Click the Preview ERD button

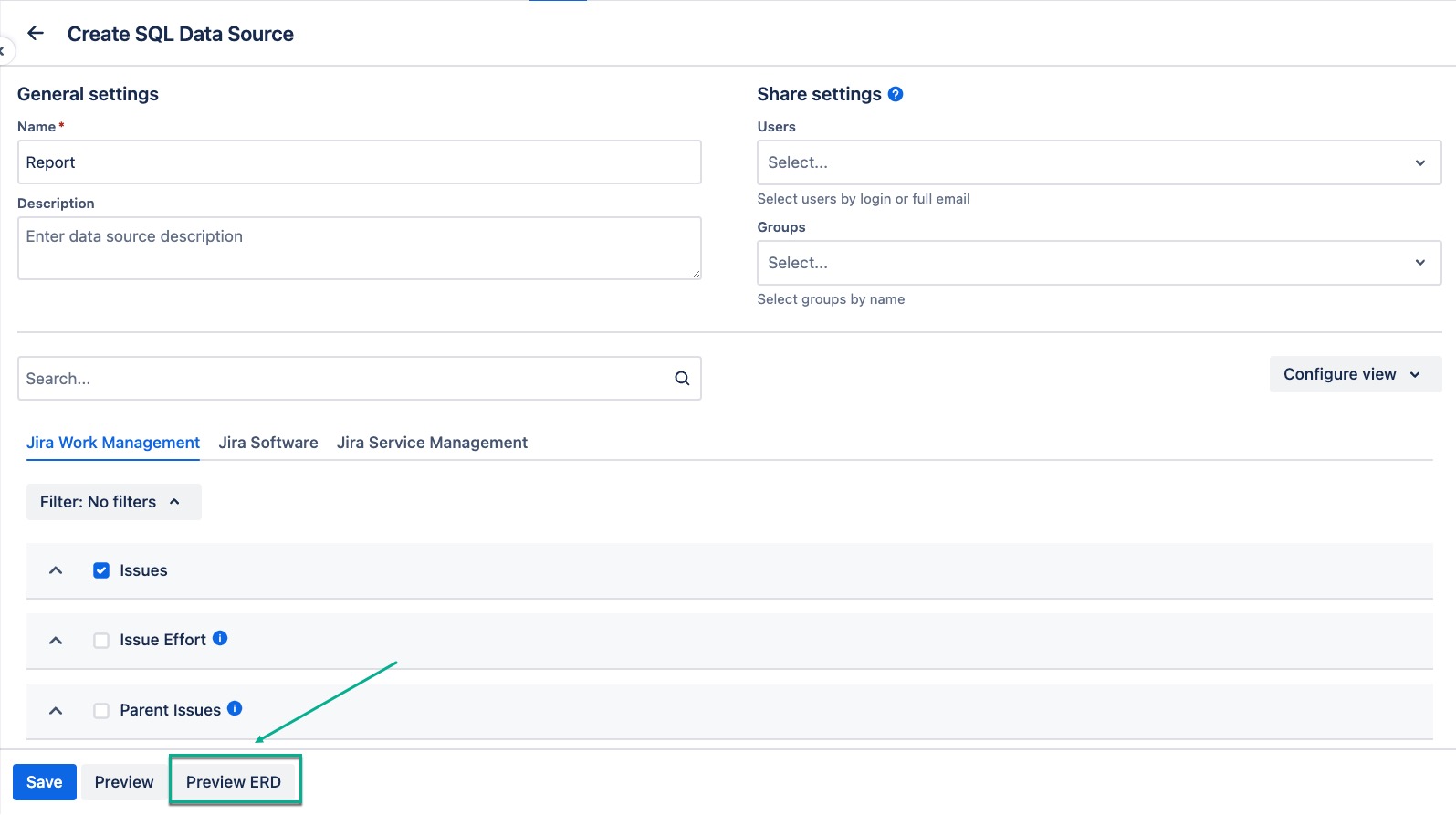(234, 782)
